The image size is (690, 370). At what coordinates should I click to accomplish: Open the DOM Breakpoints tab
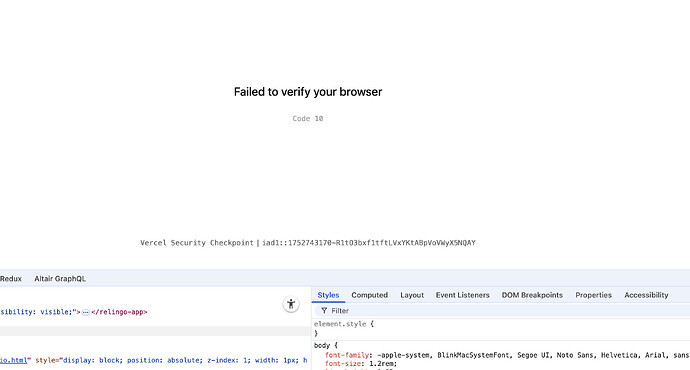[532, 295]
